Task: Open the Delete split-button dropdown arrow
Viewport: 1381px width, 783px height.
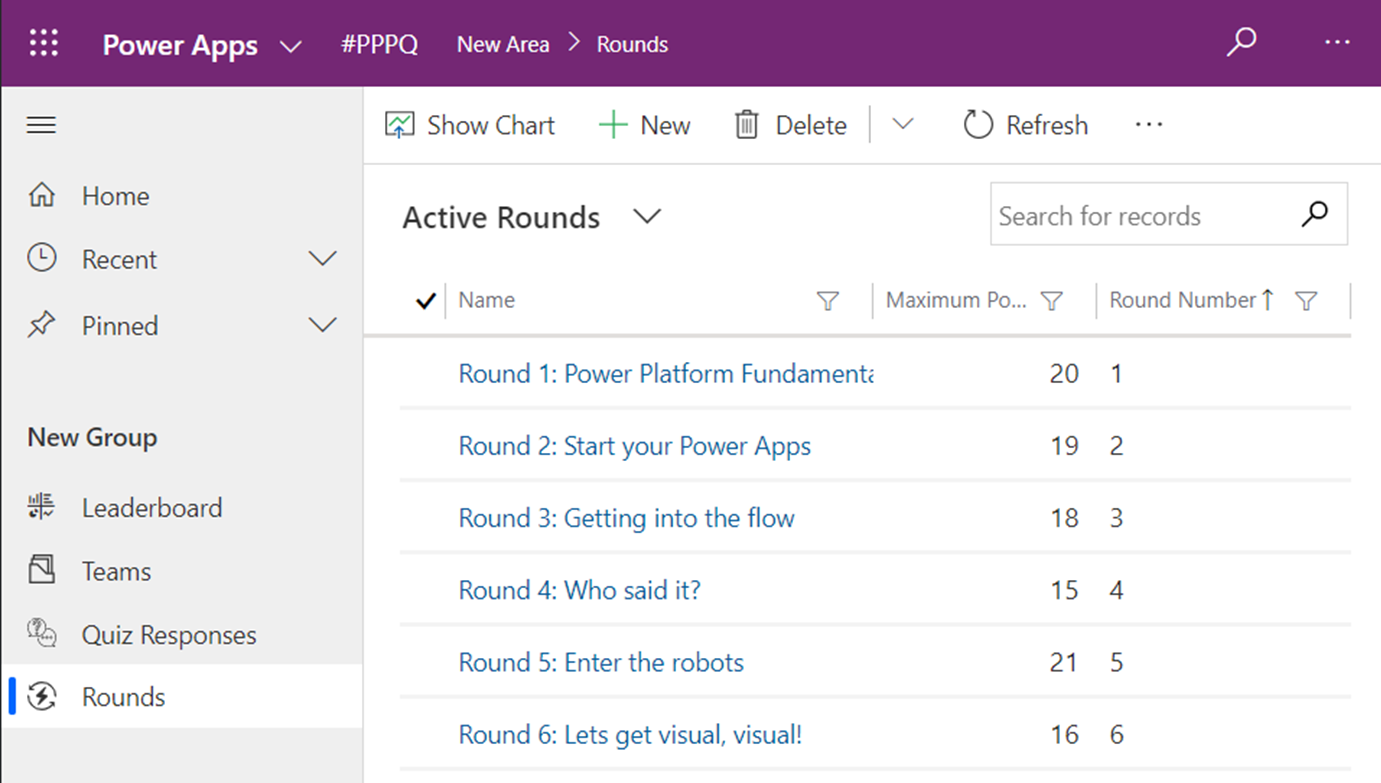Action: (903, 125)
